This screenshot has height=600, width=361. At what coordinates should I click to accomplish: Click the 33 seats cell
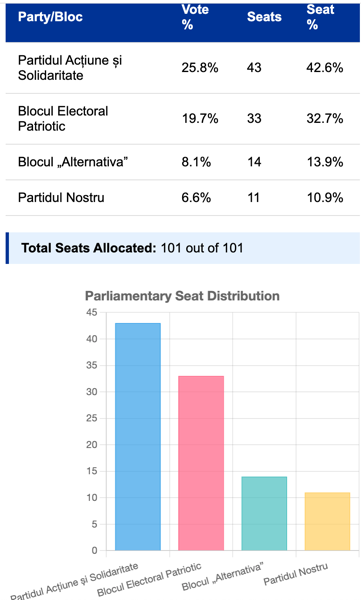tap(254, 119)
